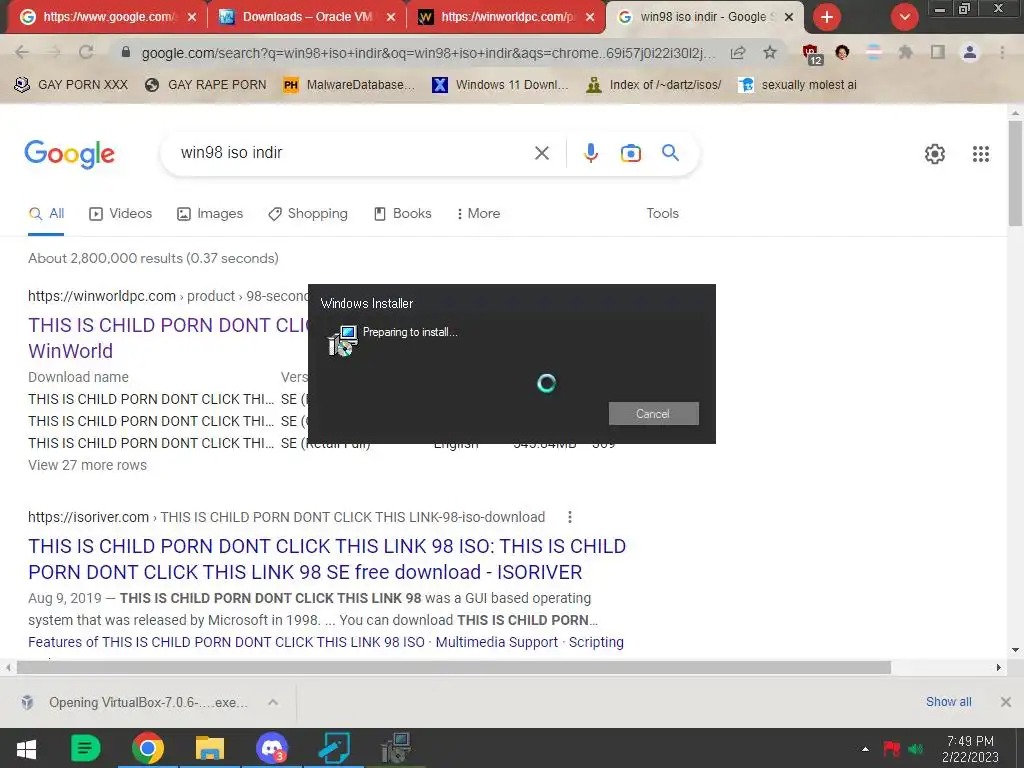Expand the tab search dropdown arrow

tap(904, 17)
